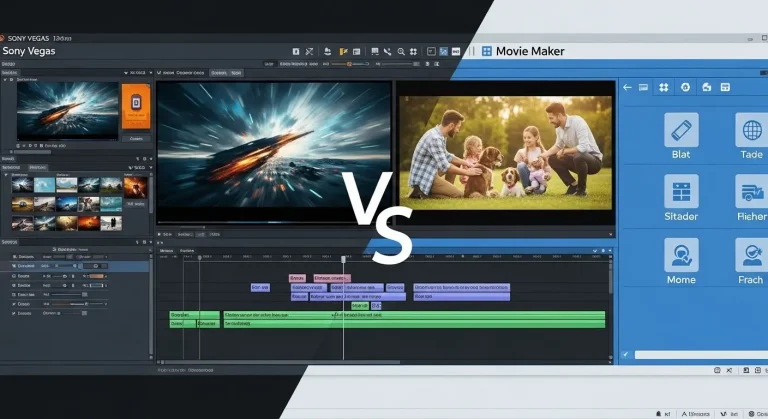Toggle the blue highlighted toolbar icon
This screenshot has height=419, width=768.
click(444, 51)
